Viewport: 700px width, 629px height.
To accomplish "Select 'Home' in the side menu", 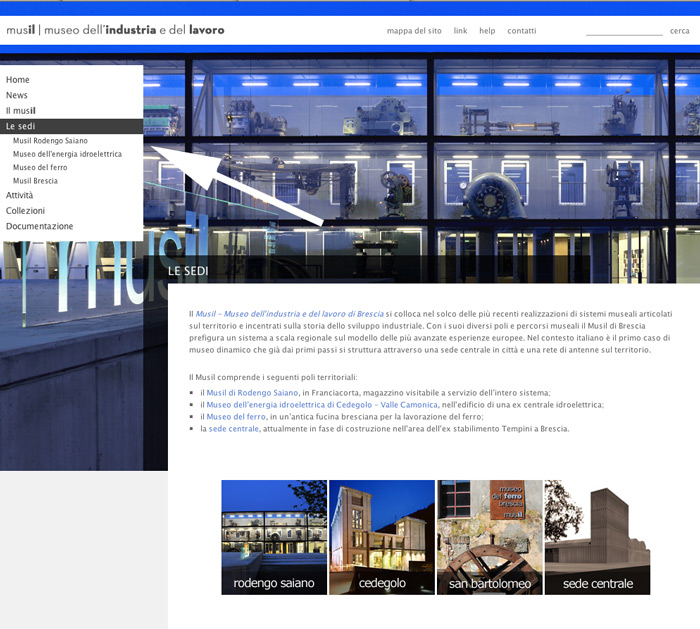I will 18,80.
